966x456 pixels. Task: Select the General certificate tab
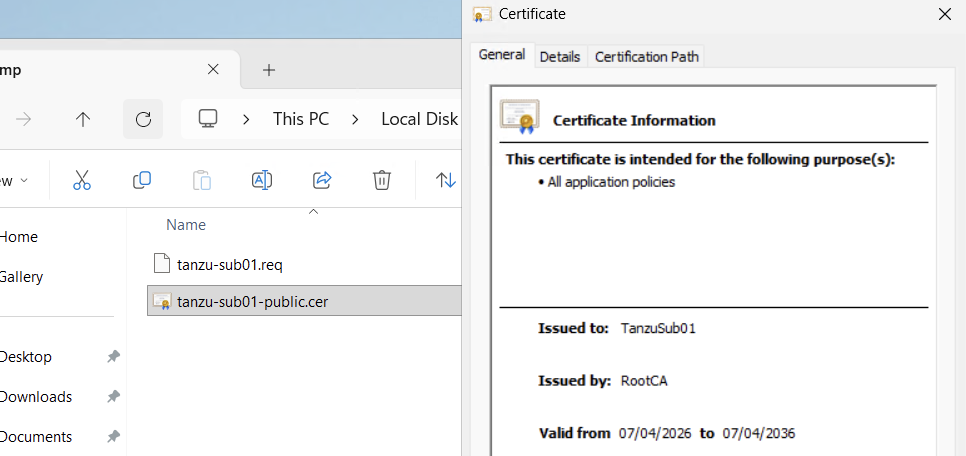(x=502, y=55)
